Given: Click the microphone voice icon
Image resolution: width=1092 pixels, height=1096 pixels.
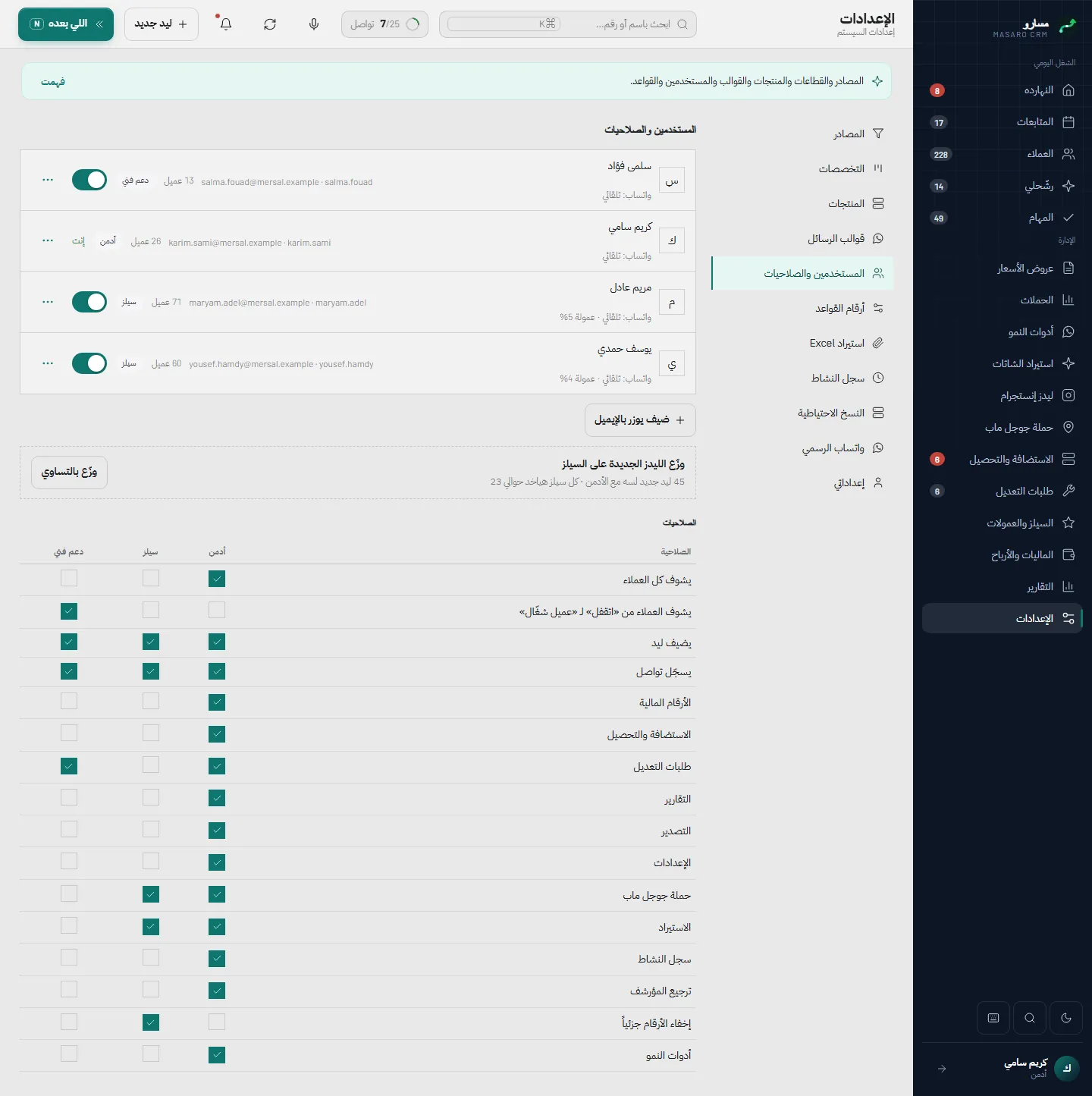Looking at the screenshot, I should pos(314,24).
